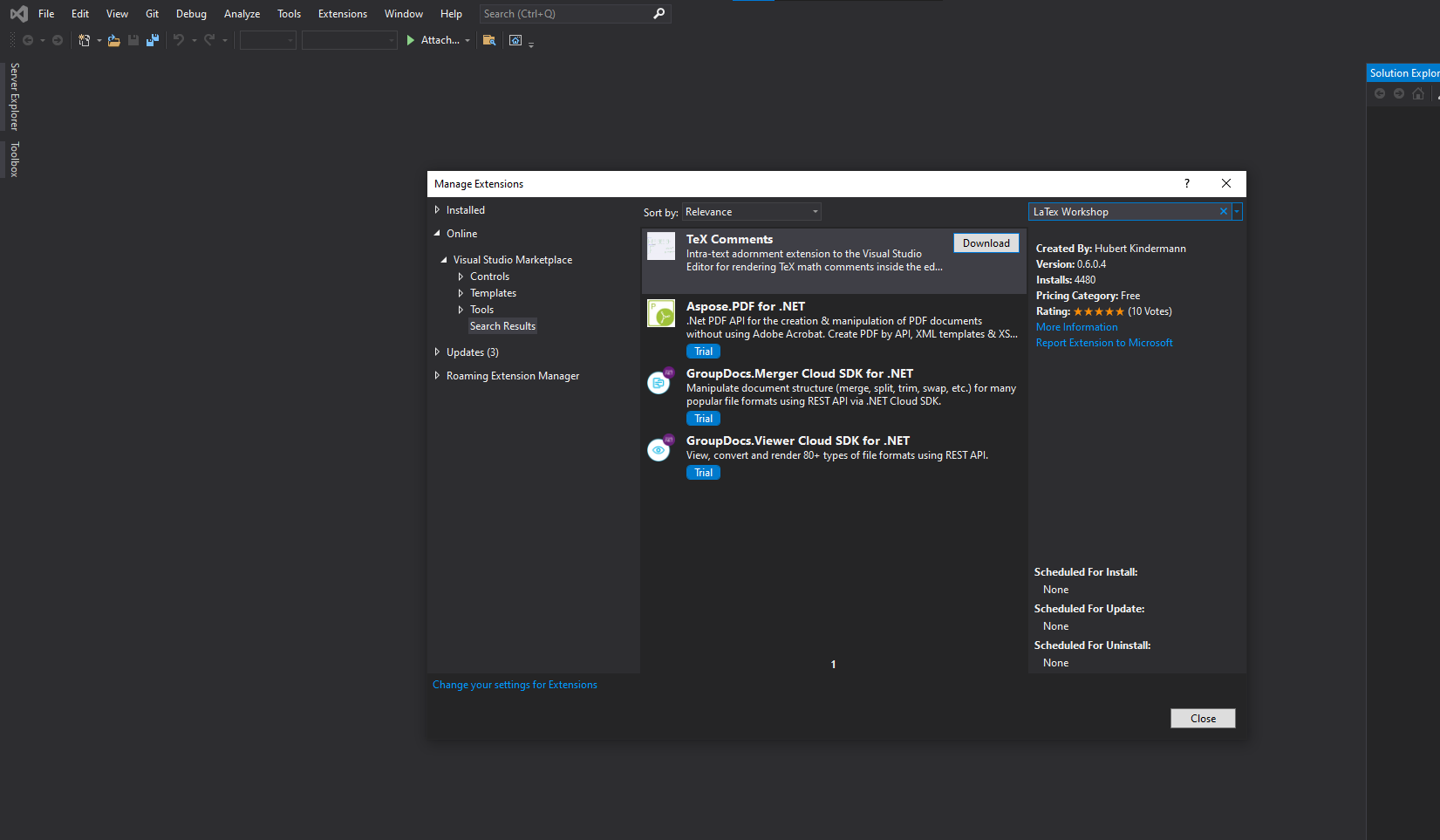This screenshot has width=1440, height=840.
Task: Click the Close button in dialog
Action: [1203, 718]
